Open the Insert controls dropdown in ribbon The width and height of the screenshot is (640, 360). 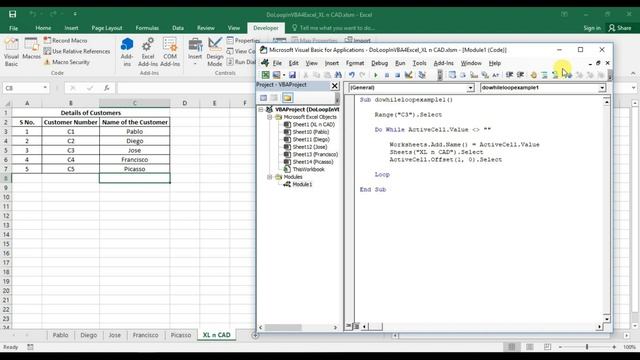[195, 52]
